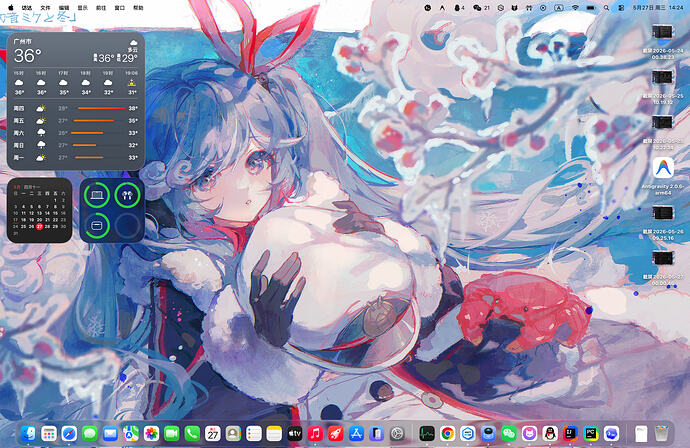Open the Apple menu
690x448 pixels.
click(11, 7)
